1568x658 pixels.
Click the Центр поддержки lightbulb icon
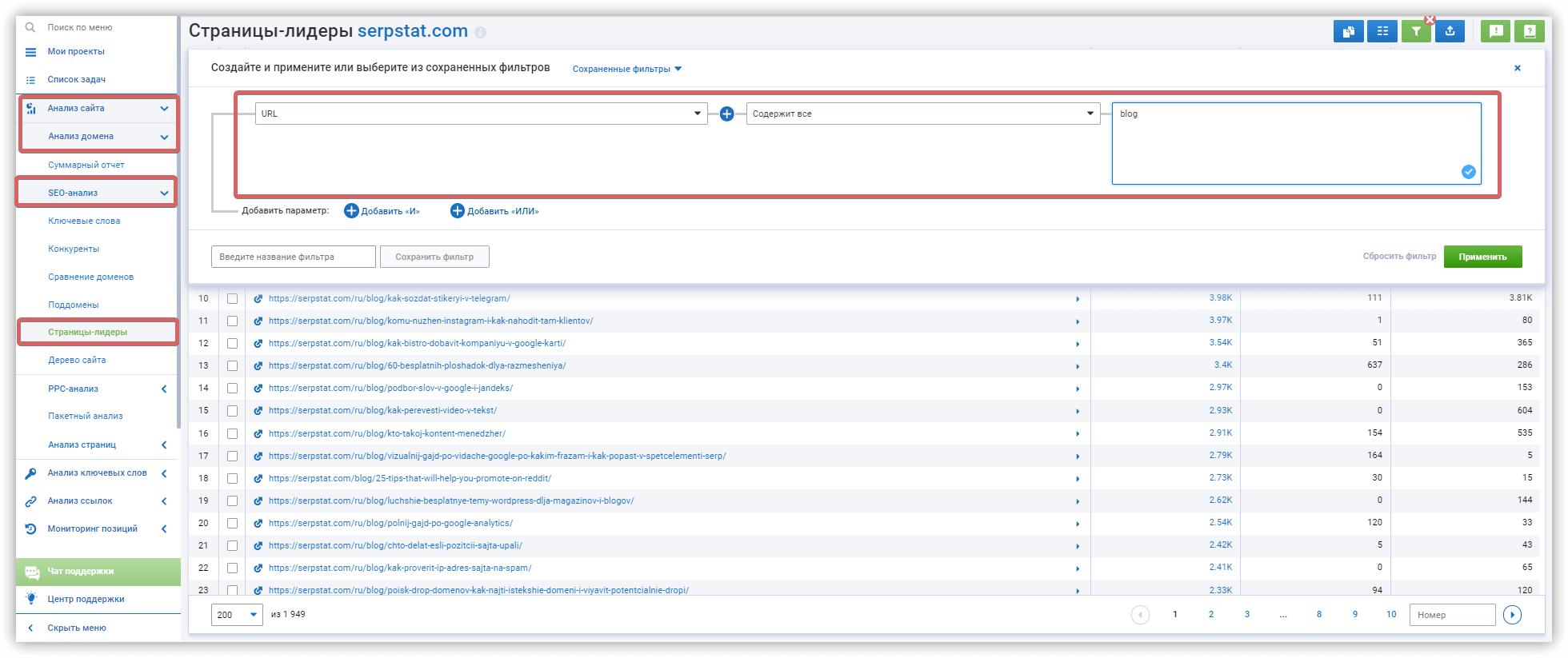point(31,599)
